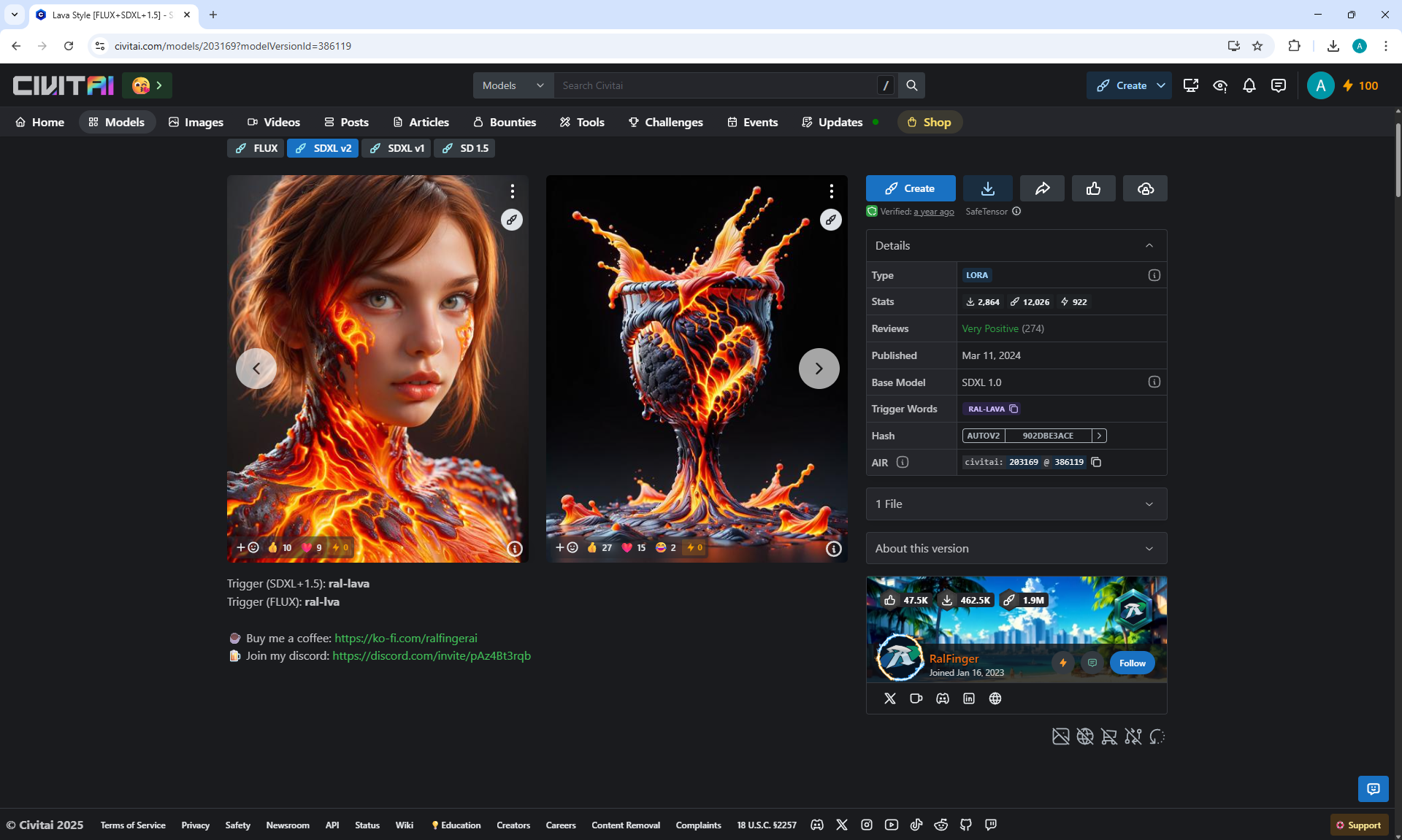Expand About this version section
Screen dimensions: 1402x840
pyautogui.click(x=1016, y=548)
